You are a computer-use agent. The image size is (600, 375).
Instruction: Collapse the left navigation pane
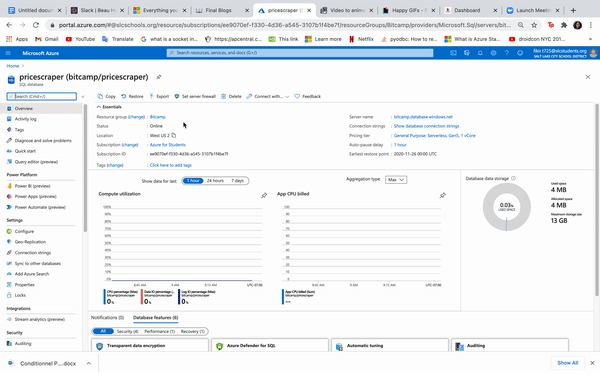click(83, 96)
